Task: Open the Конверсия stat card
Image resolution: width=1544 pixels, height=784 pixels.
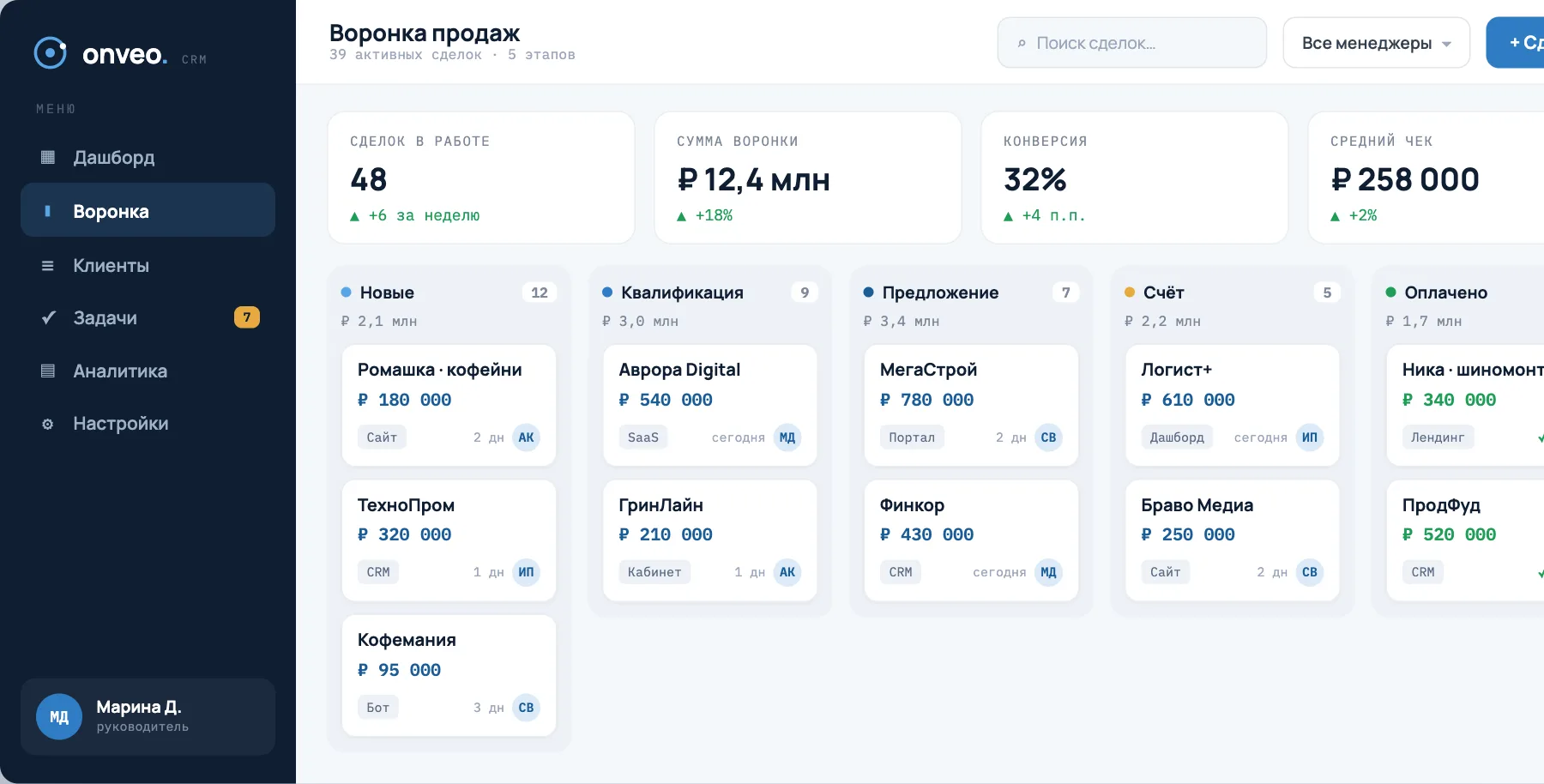Action: [x=1134, y=178]
